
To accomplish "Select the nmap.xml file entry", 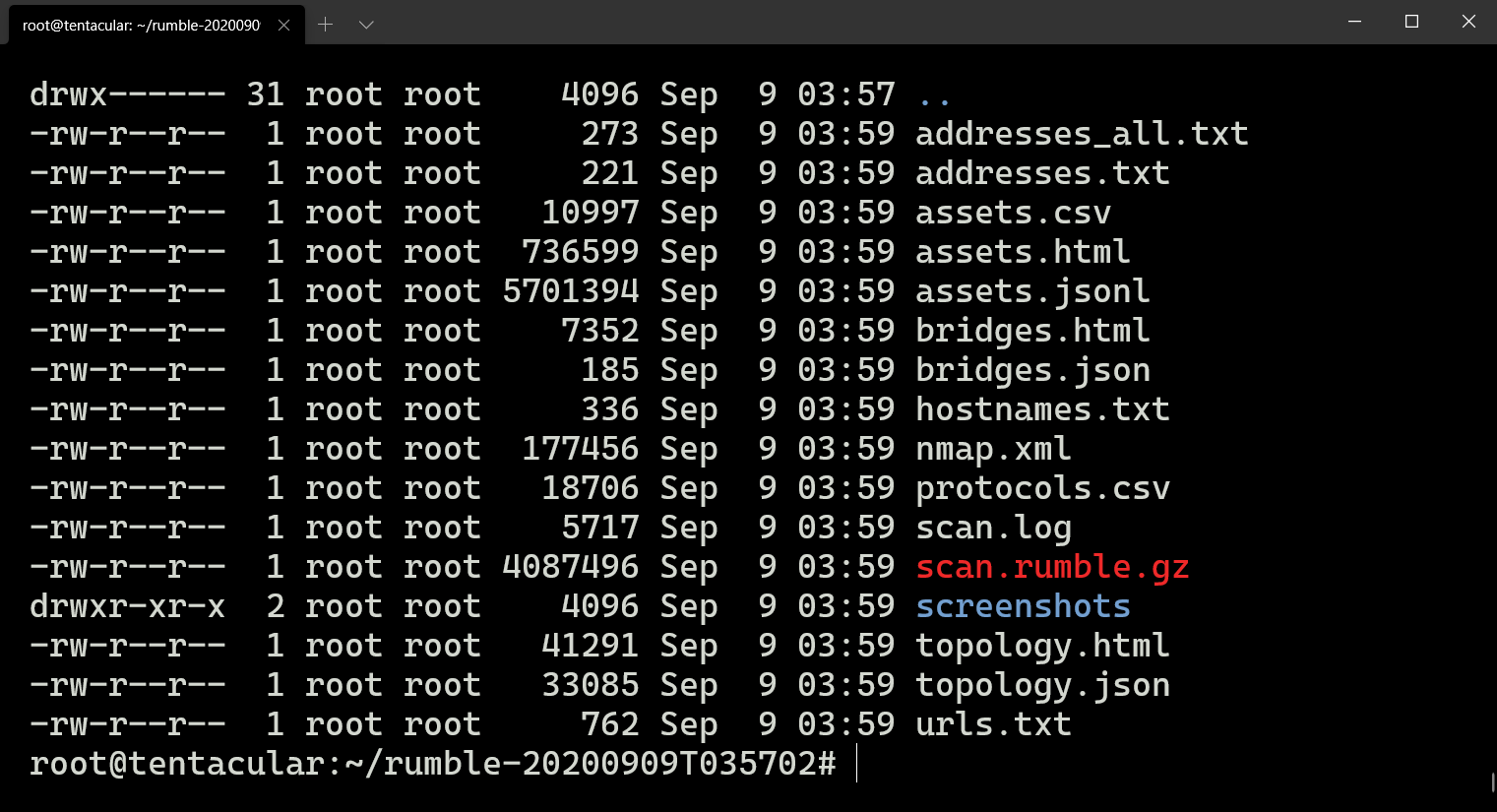I will 994,448.
